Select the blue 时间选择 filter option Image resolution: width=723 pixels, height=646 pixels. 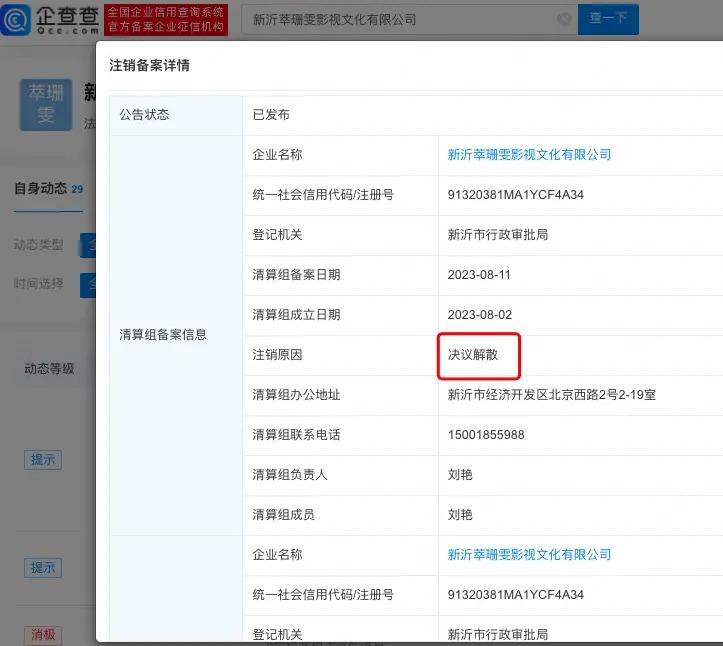pyautogui.click(x=88, y=285)
